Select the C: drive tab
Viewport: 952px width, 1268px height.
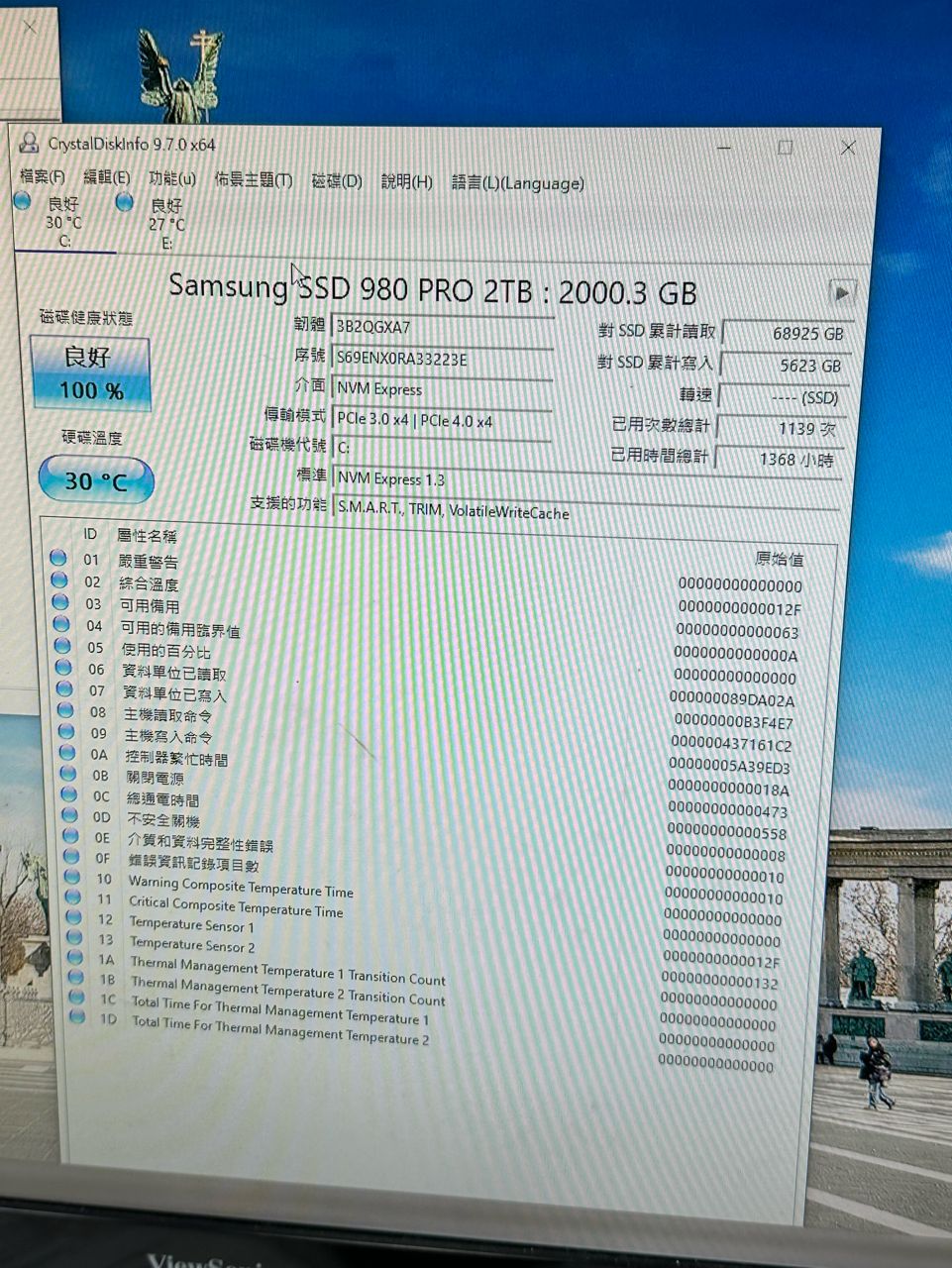(63, 223)
